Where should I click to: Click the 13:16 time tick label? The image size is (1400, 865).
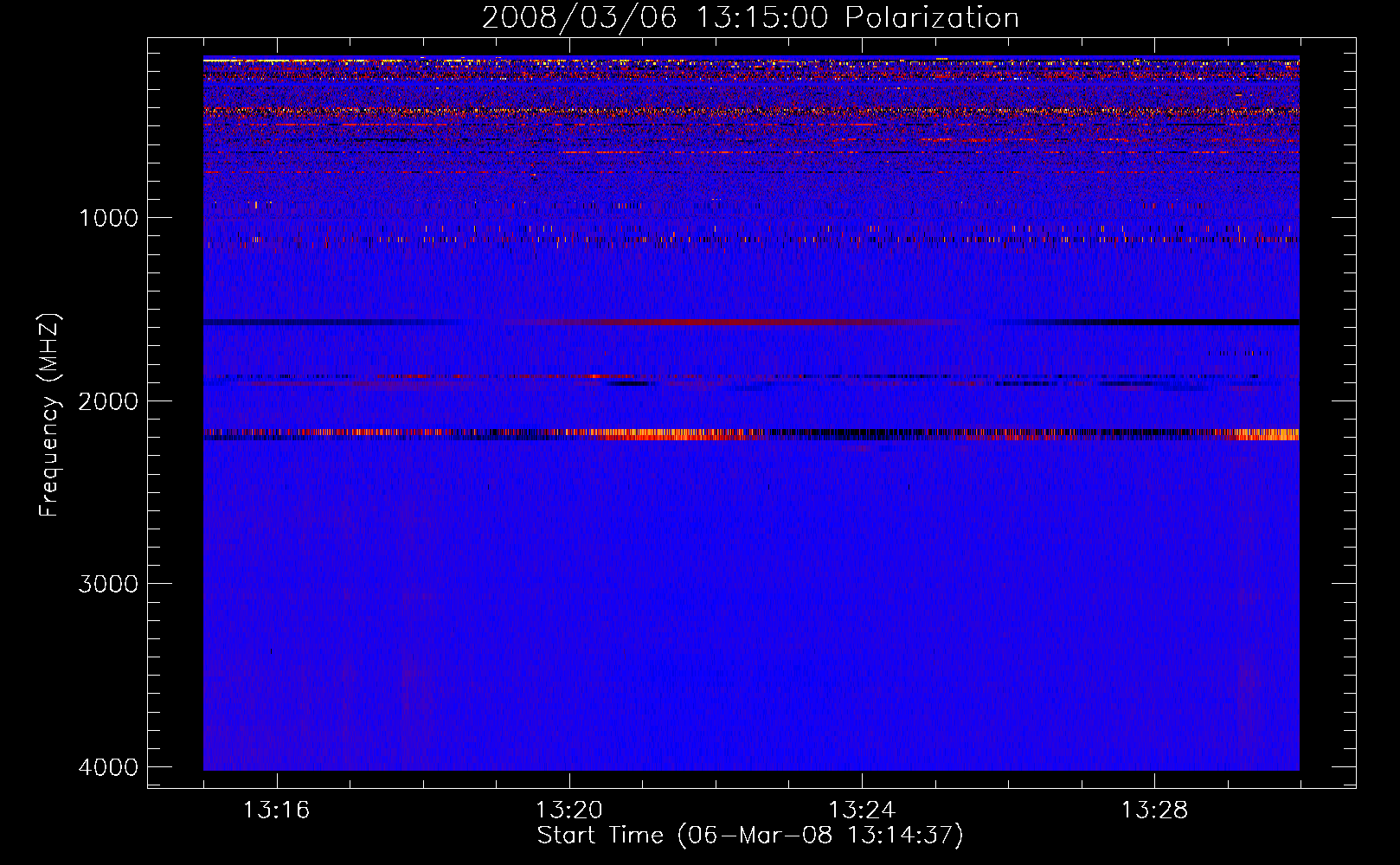[x=276, y=811]
